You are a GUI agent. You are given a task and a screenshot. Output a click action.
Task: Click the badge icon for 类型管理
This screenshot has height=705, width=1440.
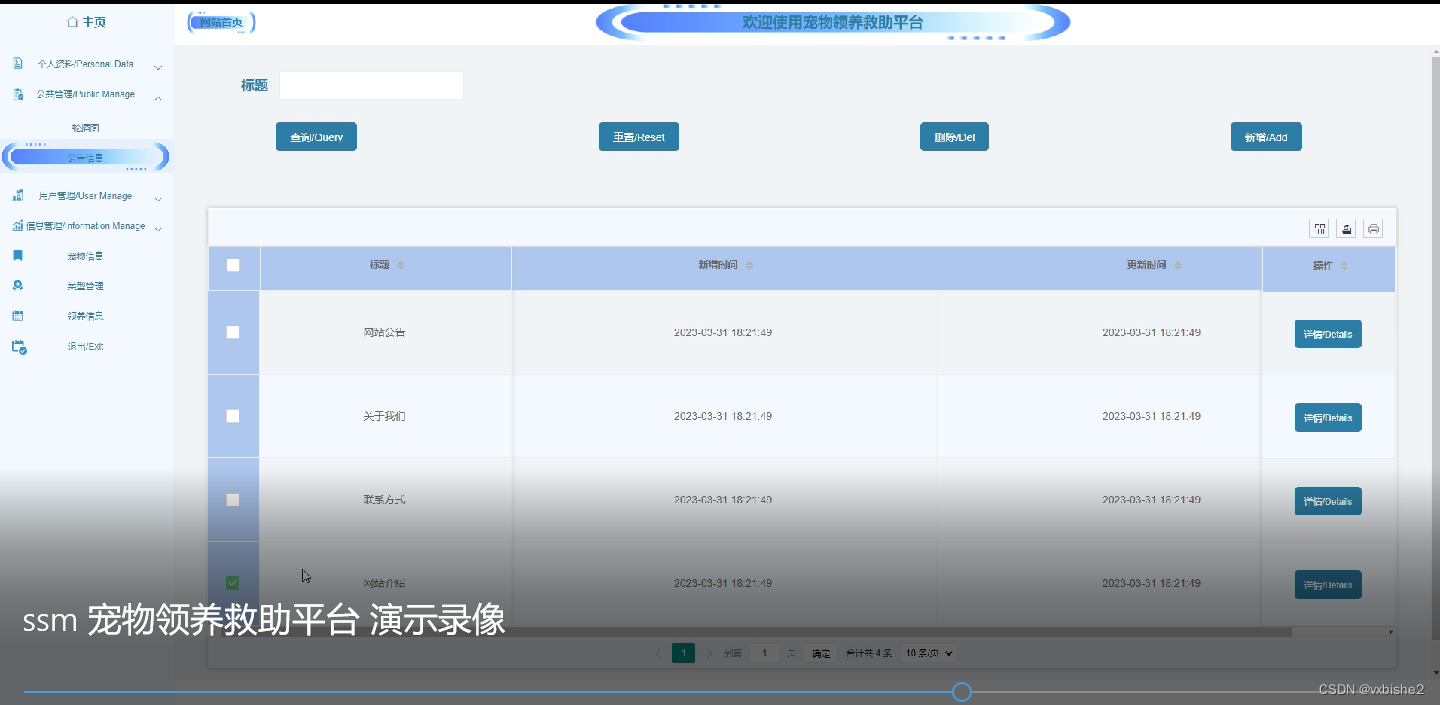[x=18, y=286]
